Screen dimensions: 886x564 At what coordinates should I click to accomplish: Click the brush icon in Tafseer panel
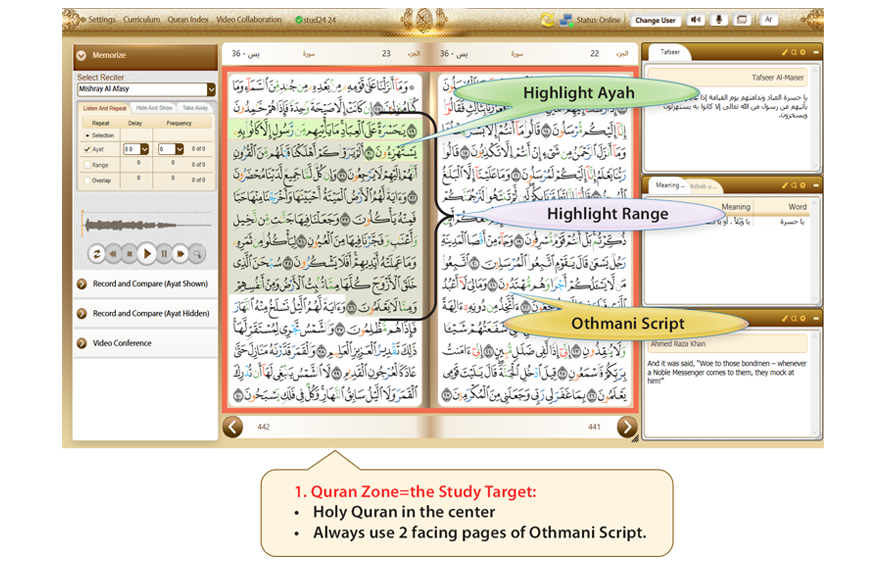click(x=785, y=52)
